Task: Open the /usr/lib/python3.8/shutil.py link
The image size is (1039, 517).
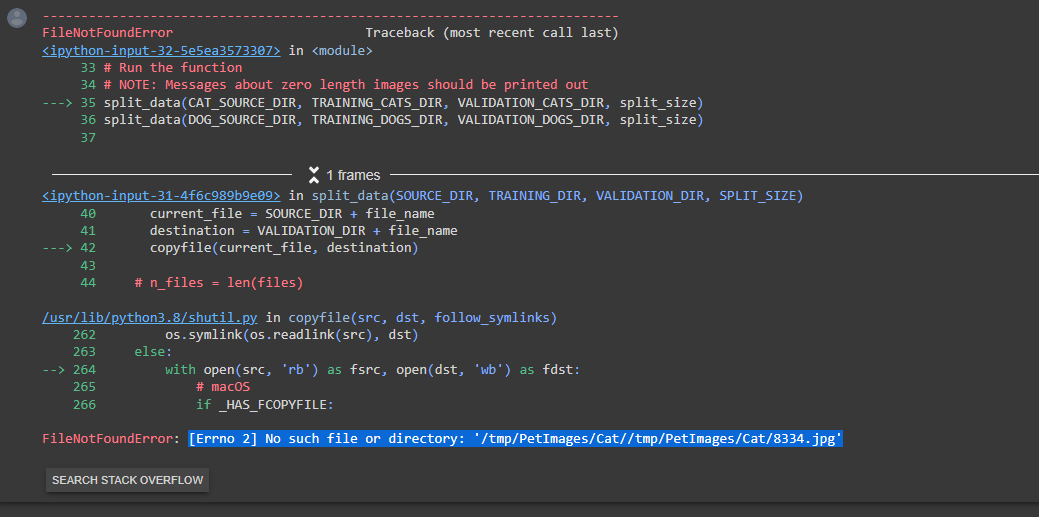Action: (150, 317)
